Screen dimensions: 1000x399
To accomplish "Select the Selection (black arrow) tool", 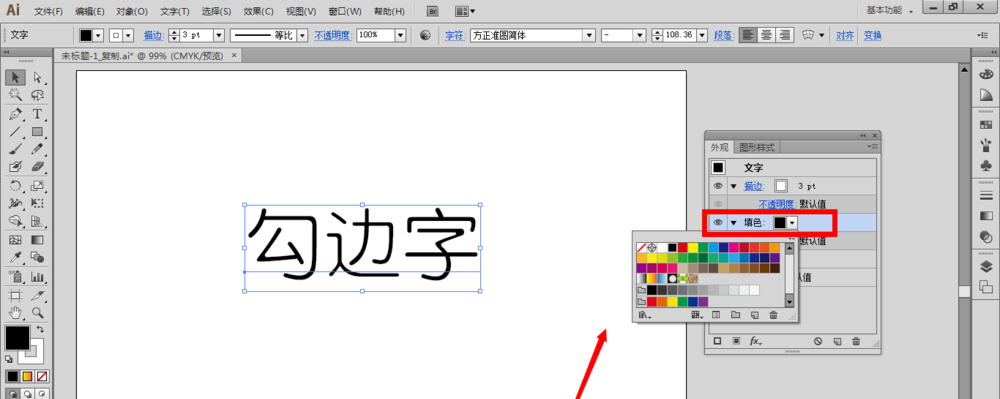I will pos(15,78).
